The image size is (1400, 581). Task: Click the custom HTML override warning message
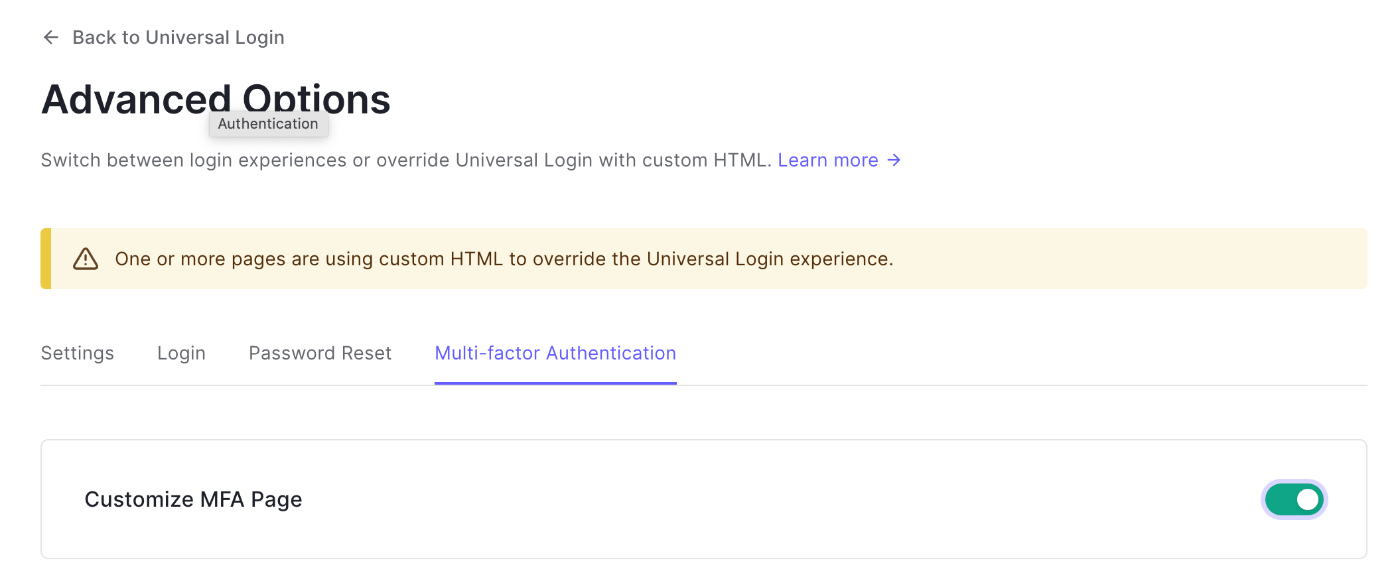(504, 259)
